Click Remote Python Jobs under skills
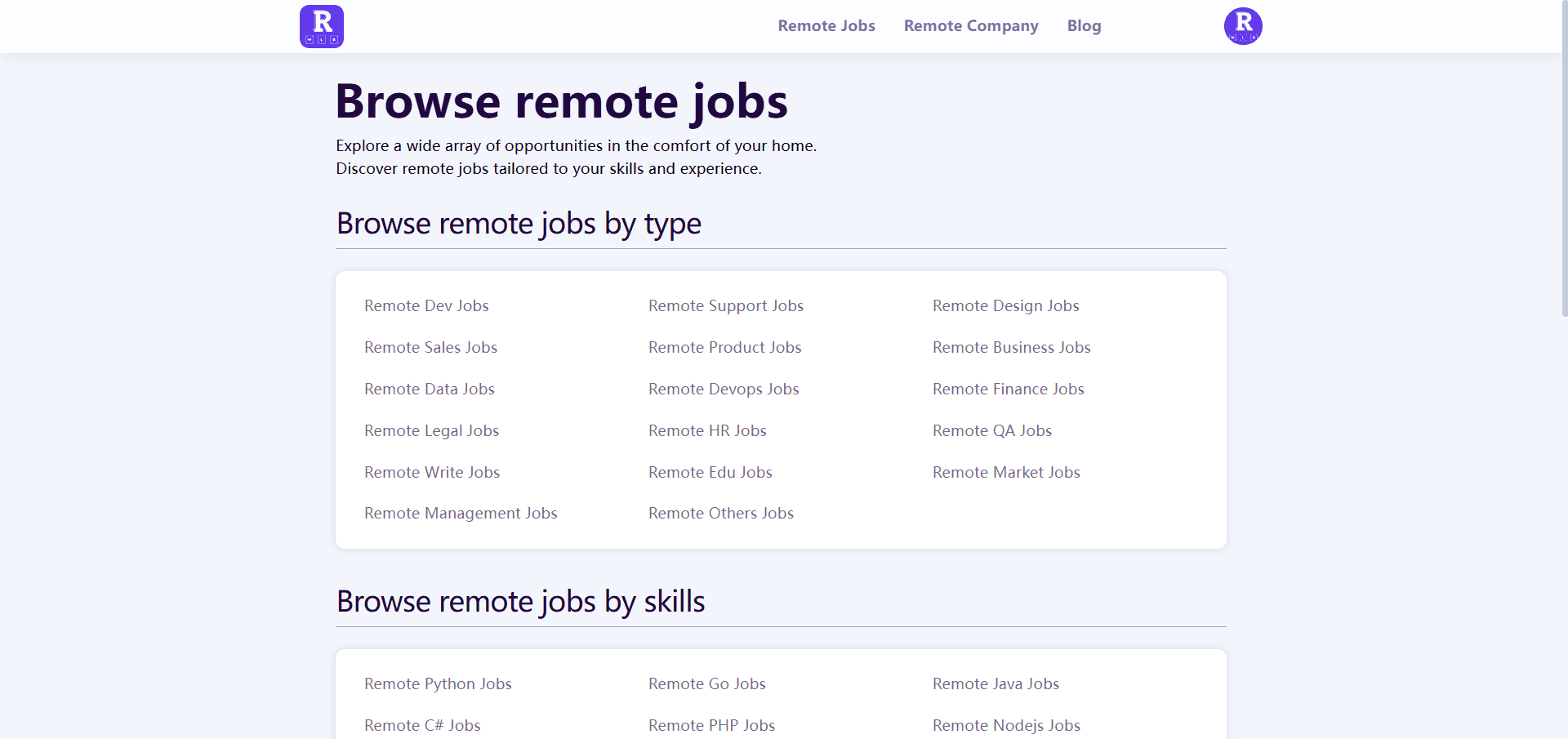The image size is (1568, 739). (x=438, y=684)
